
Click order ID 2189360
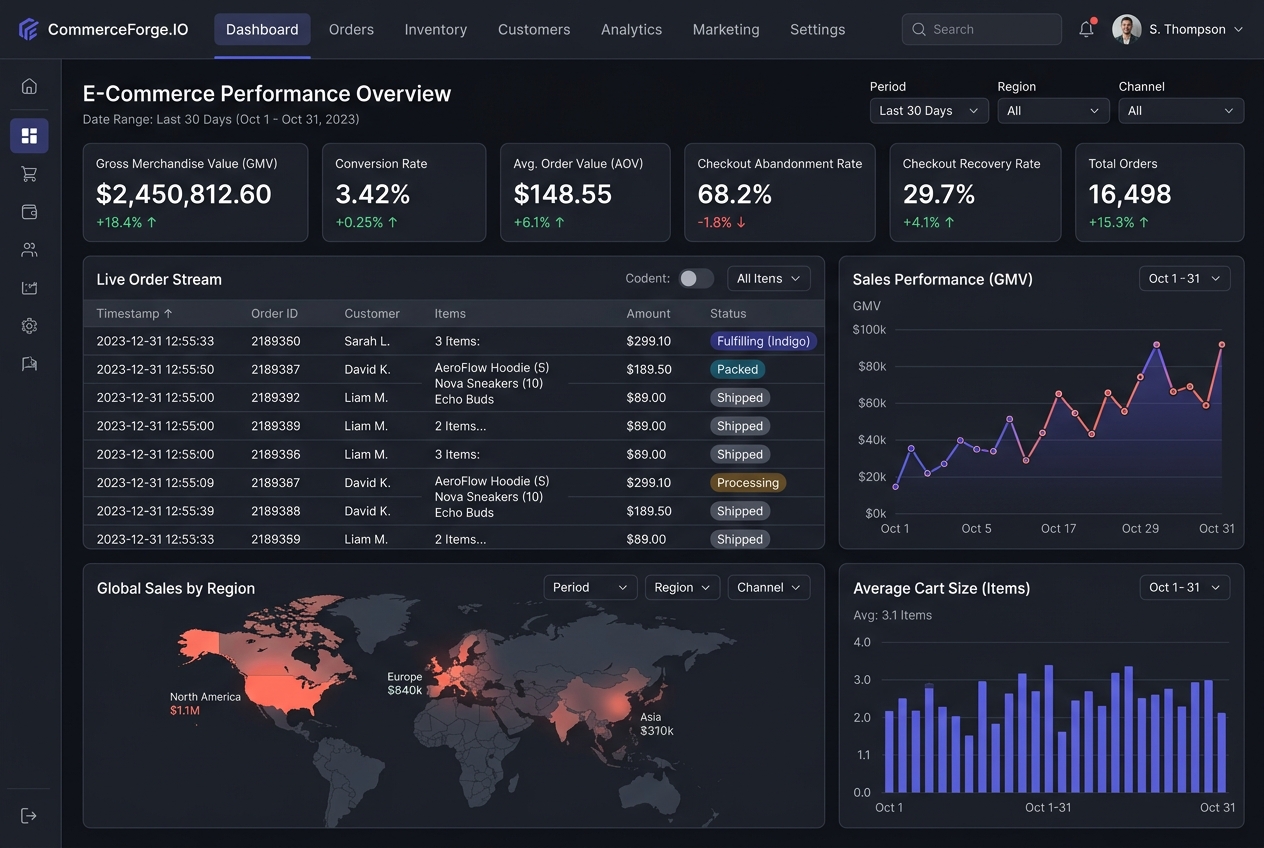coord(275,341)
